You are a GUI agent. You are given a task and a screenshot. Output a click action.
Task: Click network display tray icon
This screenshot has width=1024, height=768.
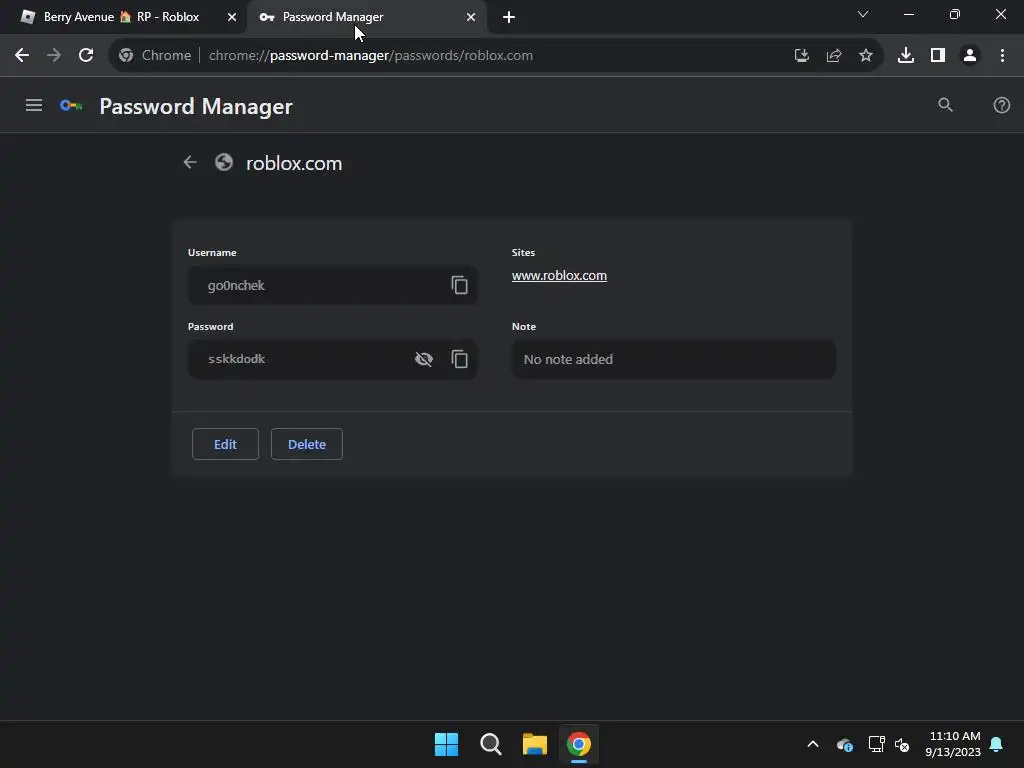coord(876,744)
